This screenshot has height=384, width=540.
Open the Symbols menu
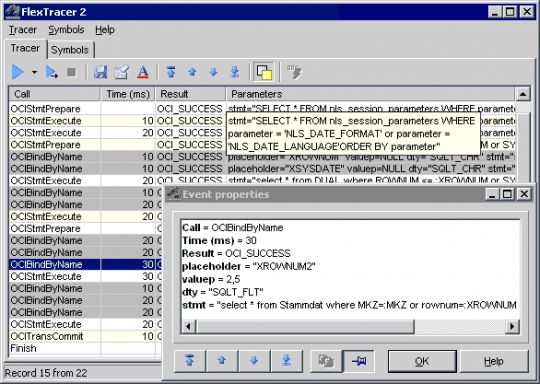(x=66, y=30)
